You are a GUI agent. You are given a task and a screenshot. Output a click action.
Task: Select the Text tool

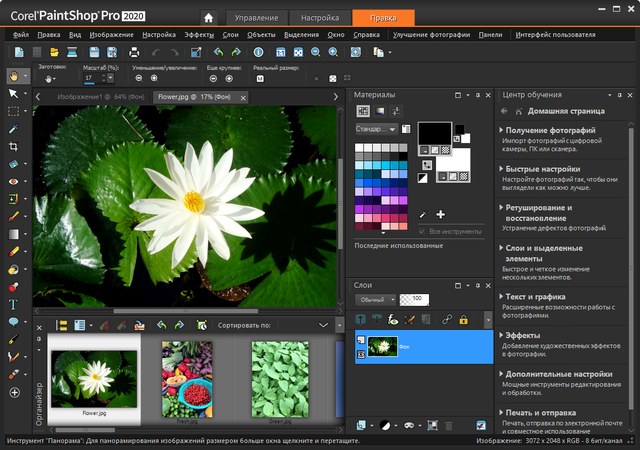[14, 304]
